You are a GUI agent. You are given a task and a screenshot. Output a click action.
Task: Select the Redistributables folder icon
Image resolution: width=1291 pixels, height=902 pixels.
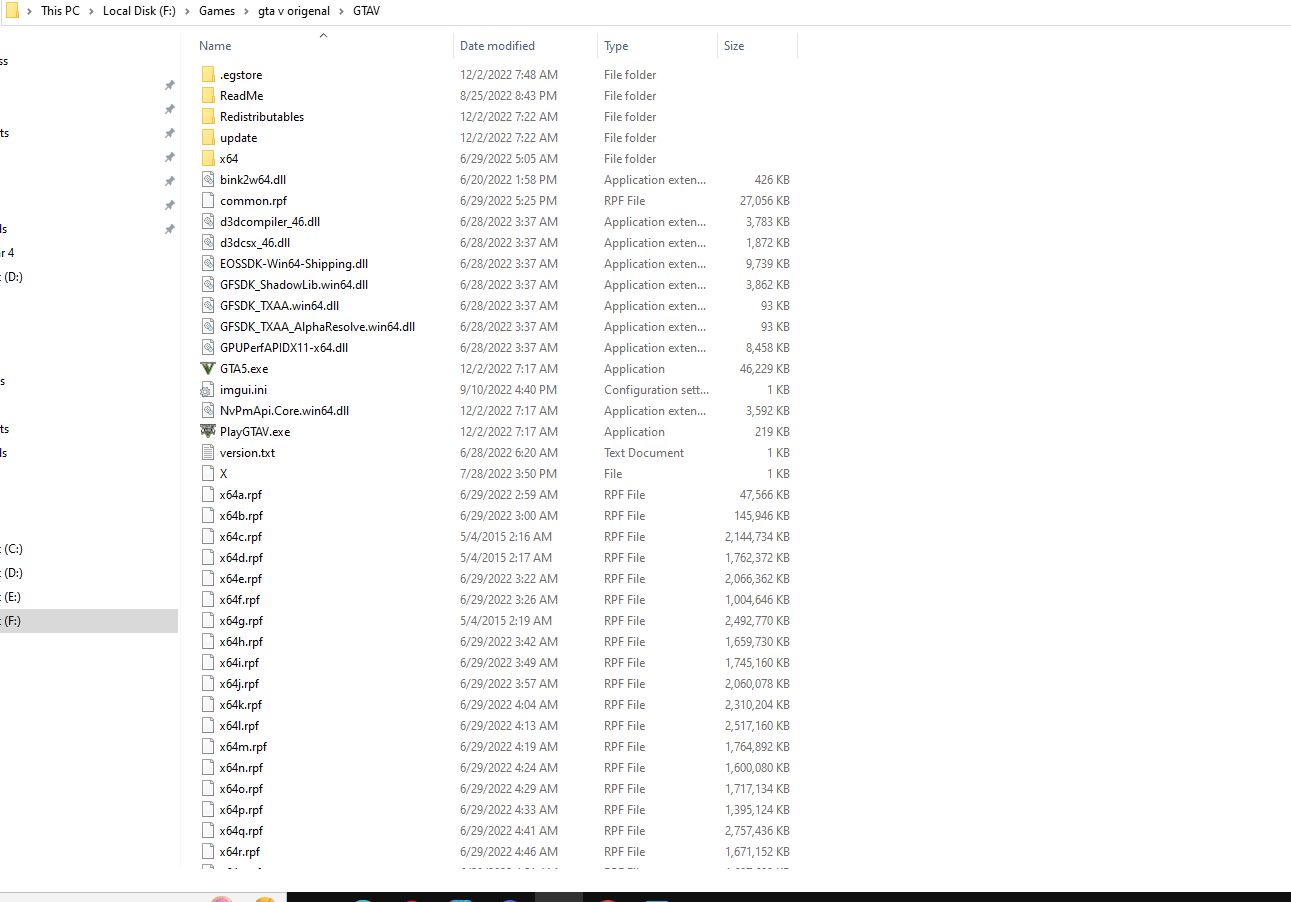coord(208,116)
